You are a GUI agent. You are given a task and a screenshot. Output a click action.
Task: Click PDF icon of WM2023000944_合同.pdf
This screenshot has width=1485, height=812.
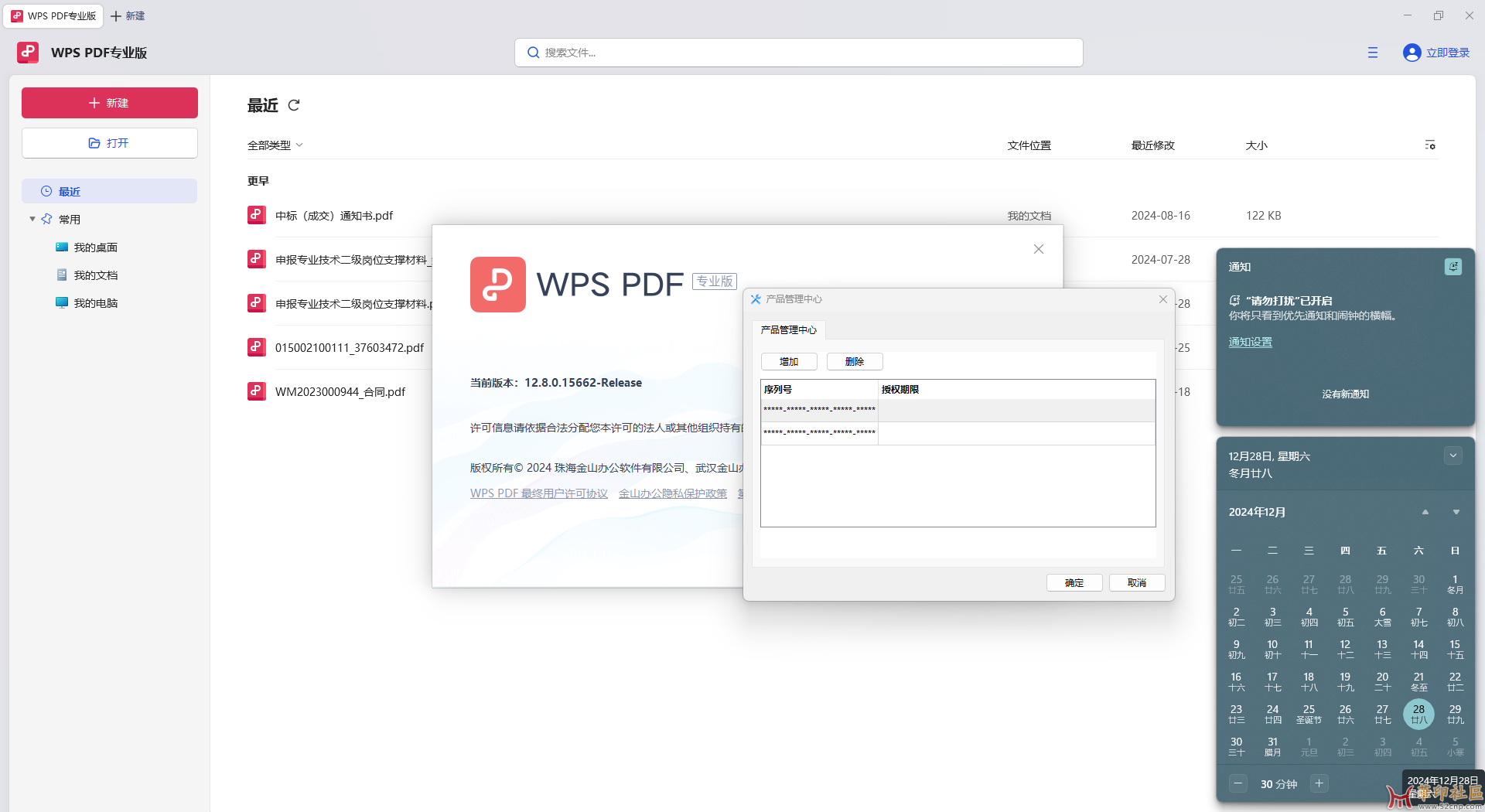click(x=257, y=392)
